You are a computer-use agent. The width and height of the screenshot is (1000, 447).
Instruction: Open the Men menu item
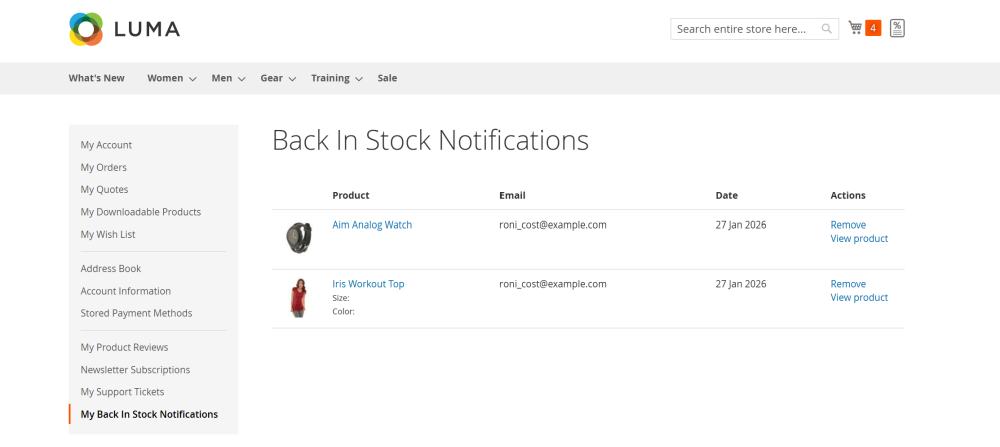tap(222, 78)
